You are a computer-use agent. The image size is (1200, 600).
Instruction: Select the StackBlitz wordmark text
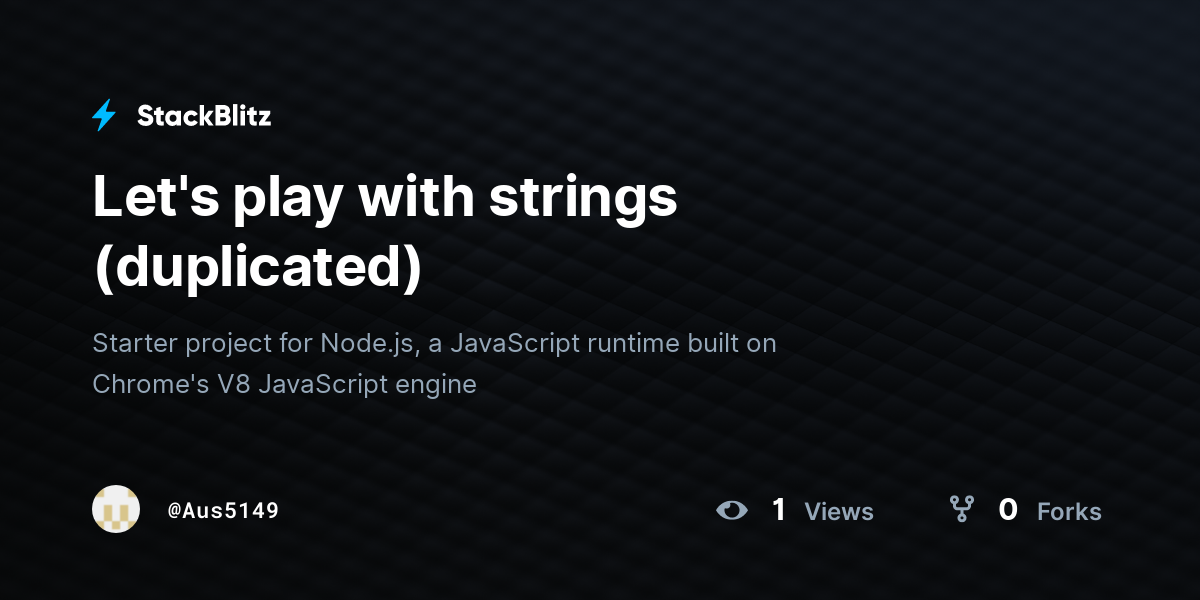(x=204, y=116)
